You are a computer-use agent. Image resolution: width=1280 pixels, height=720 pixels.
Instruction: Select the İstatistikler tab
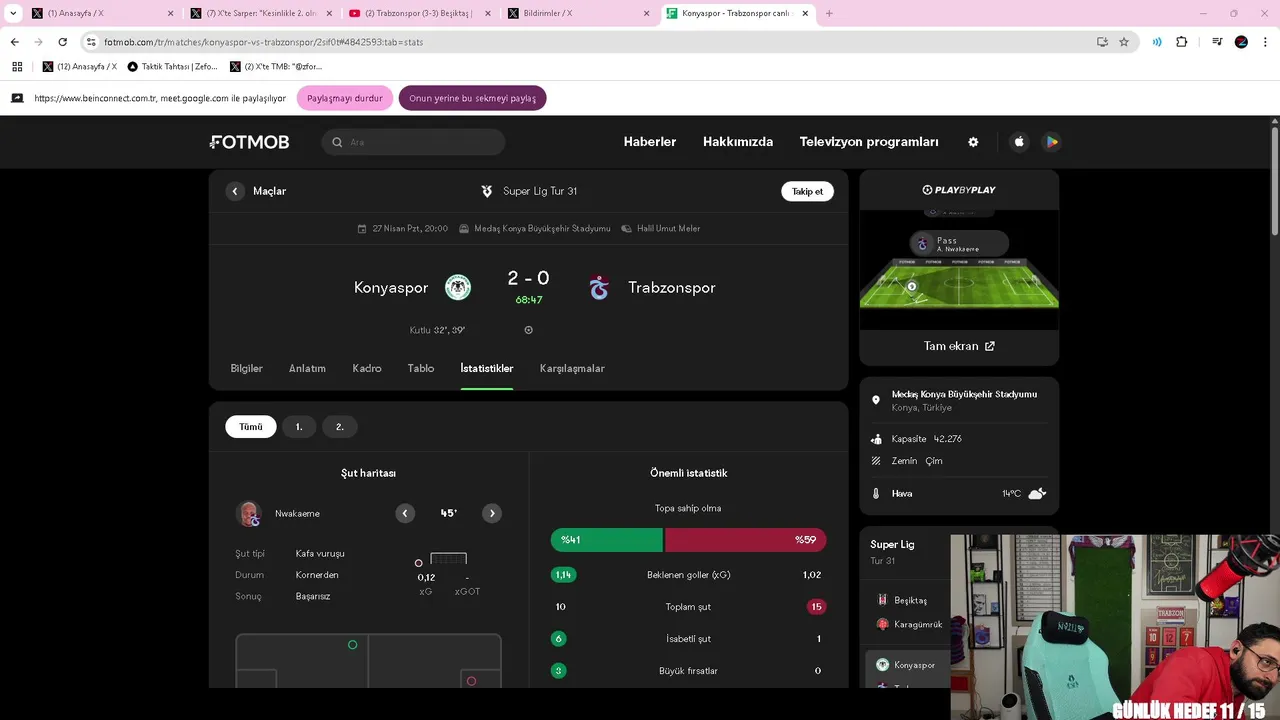click(487, 368)
